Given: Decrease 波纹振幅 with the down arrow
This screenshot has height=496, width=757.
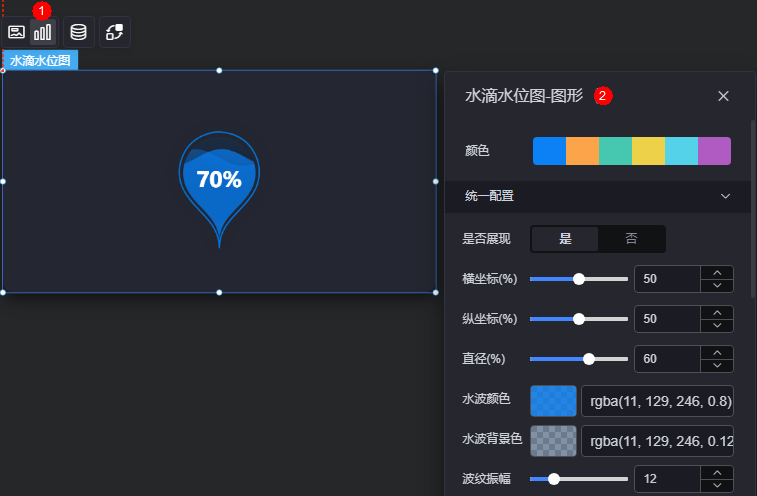Looking at the screenshot, I should point(717,485).
